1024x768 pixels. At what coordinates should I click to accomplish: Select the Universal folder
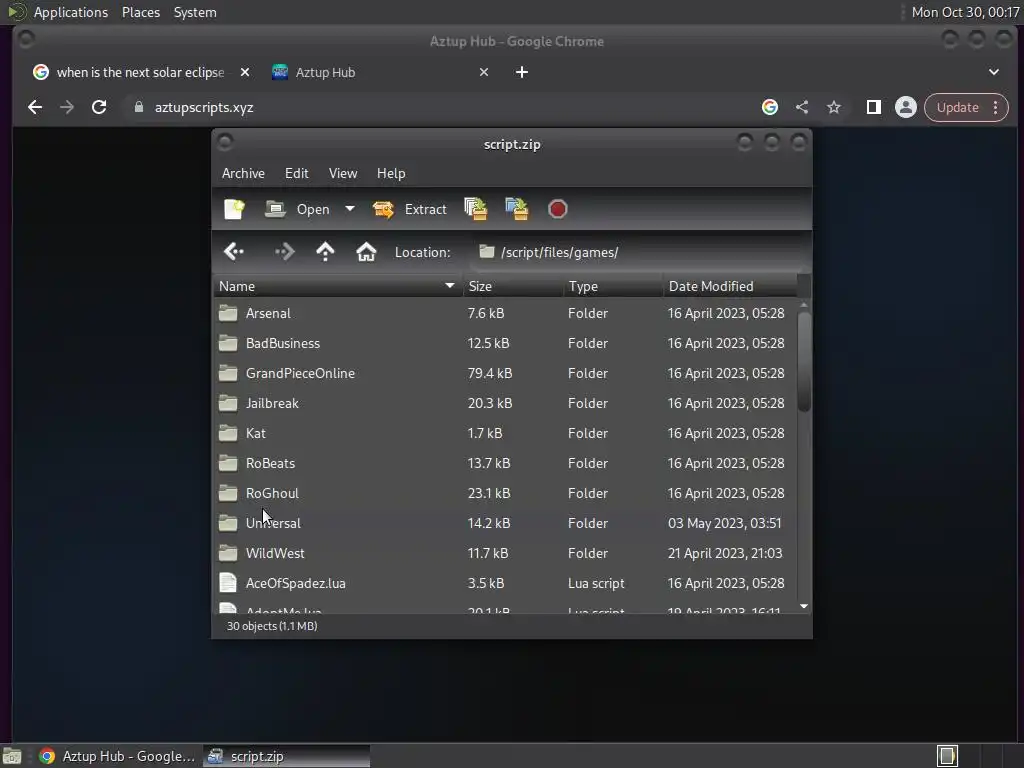pos(506,524)
